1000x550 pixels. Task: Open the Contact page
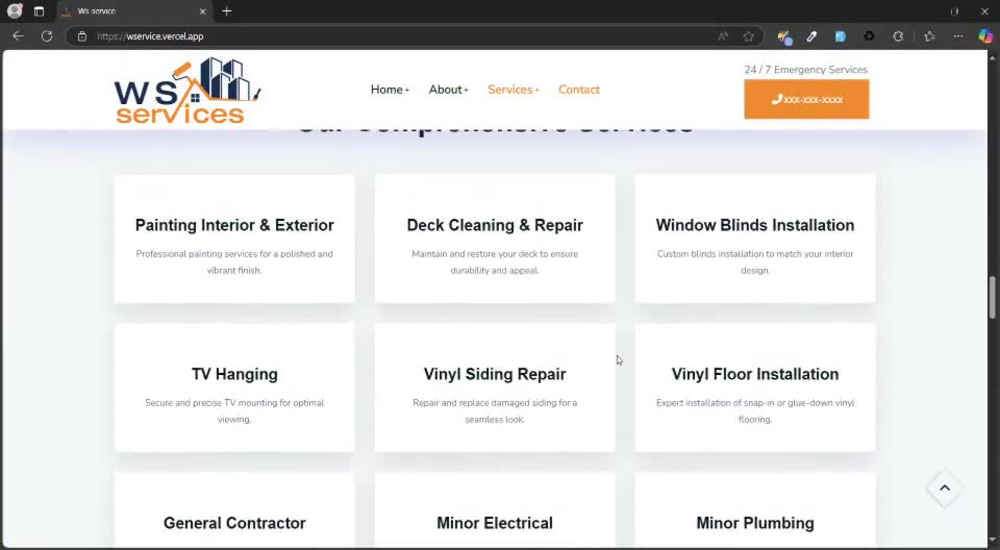tap(579, 90)
